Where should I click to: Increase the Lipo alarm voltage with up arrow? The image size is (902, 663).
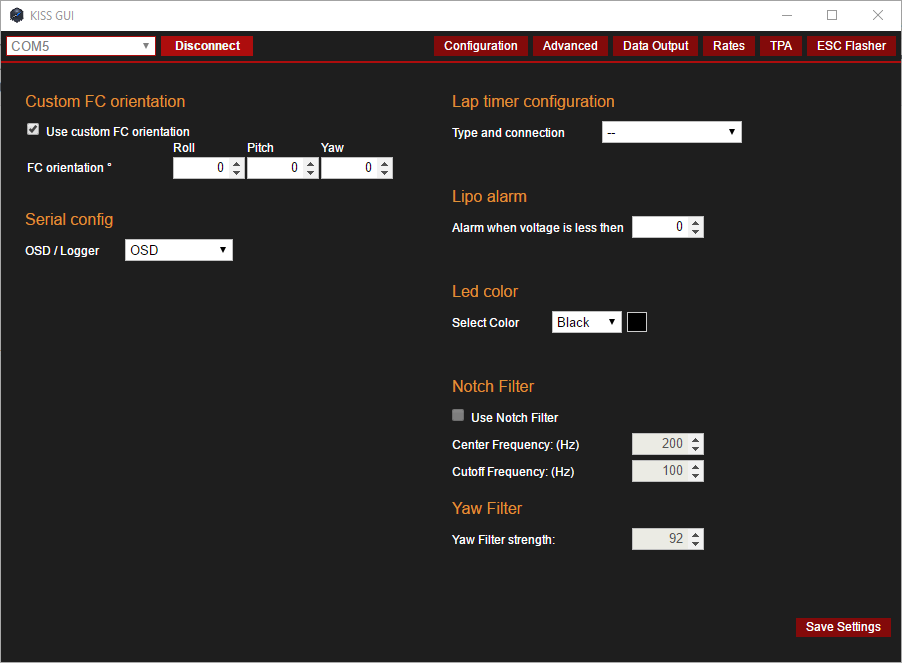pos(696,223)
